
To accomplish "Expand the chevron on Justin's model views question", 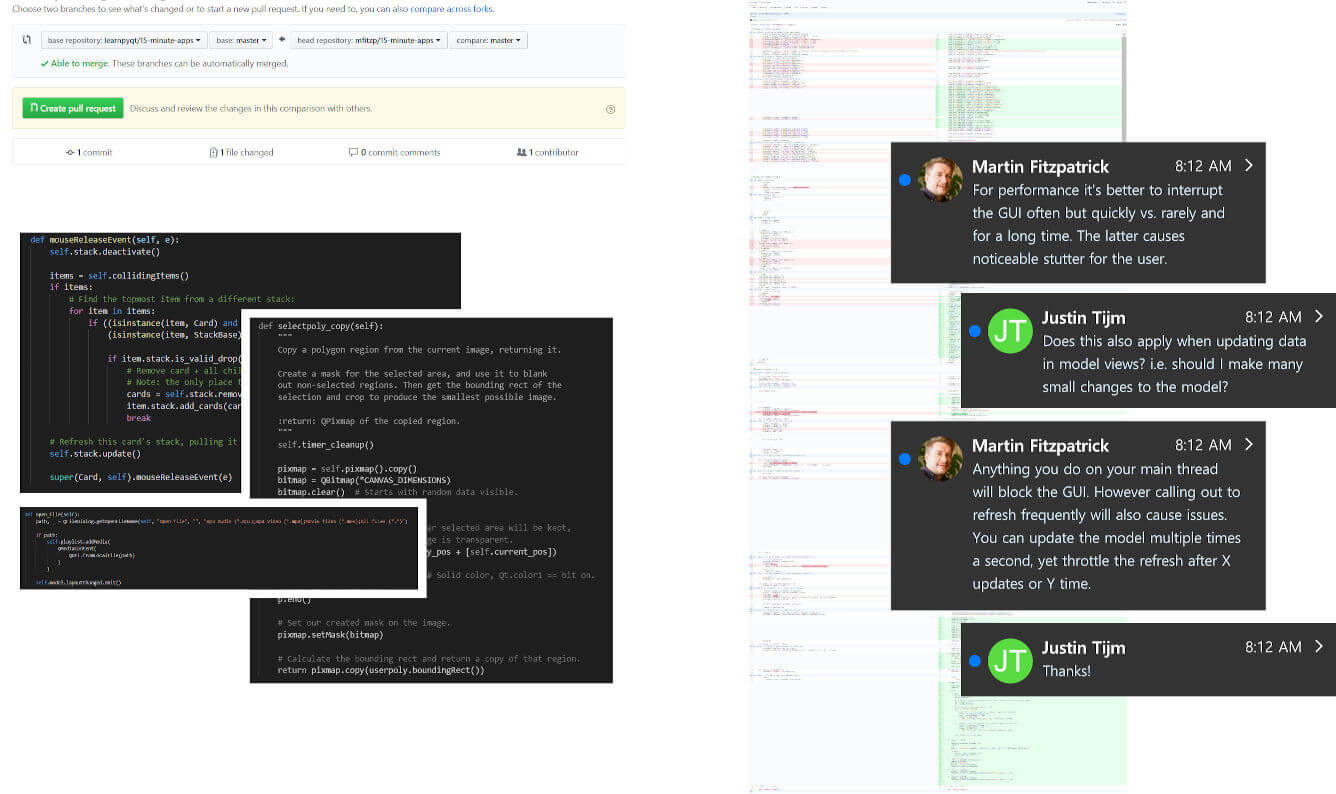I will pyautogui.click(x=1319, y=316).
